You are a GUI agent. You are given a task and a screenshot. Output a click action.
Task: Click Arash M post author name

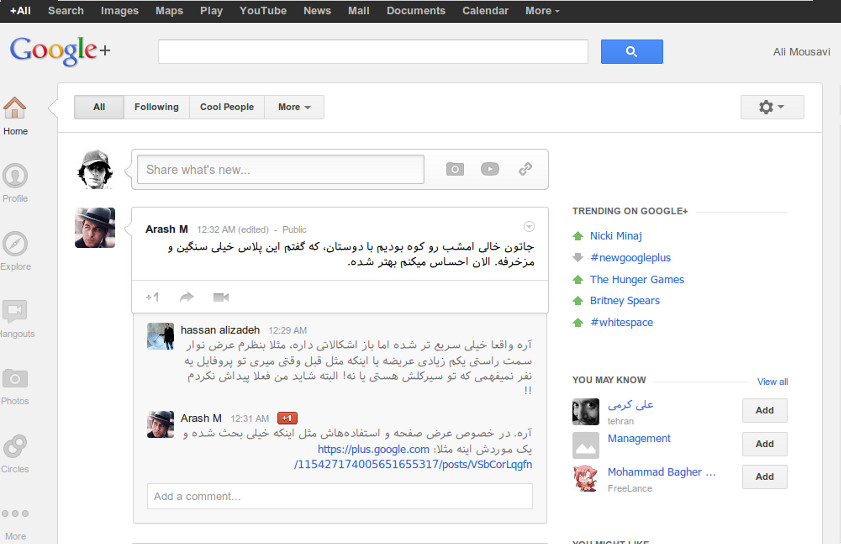(x=166, y=229)
